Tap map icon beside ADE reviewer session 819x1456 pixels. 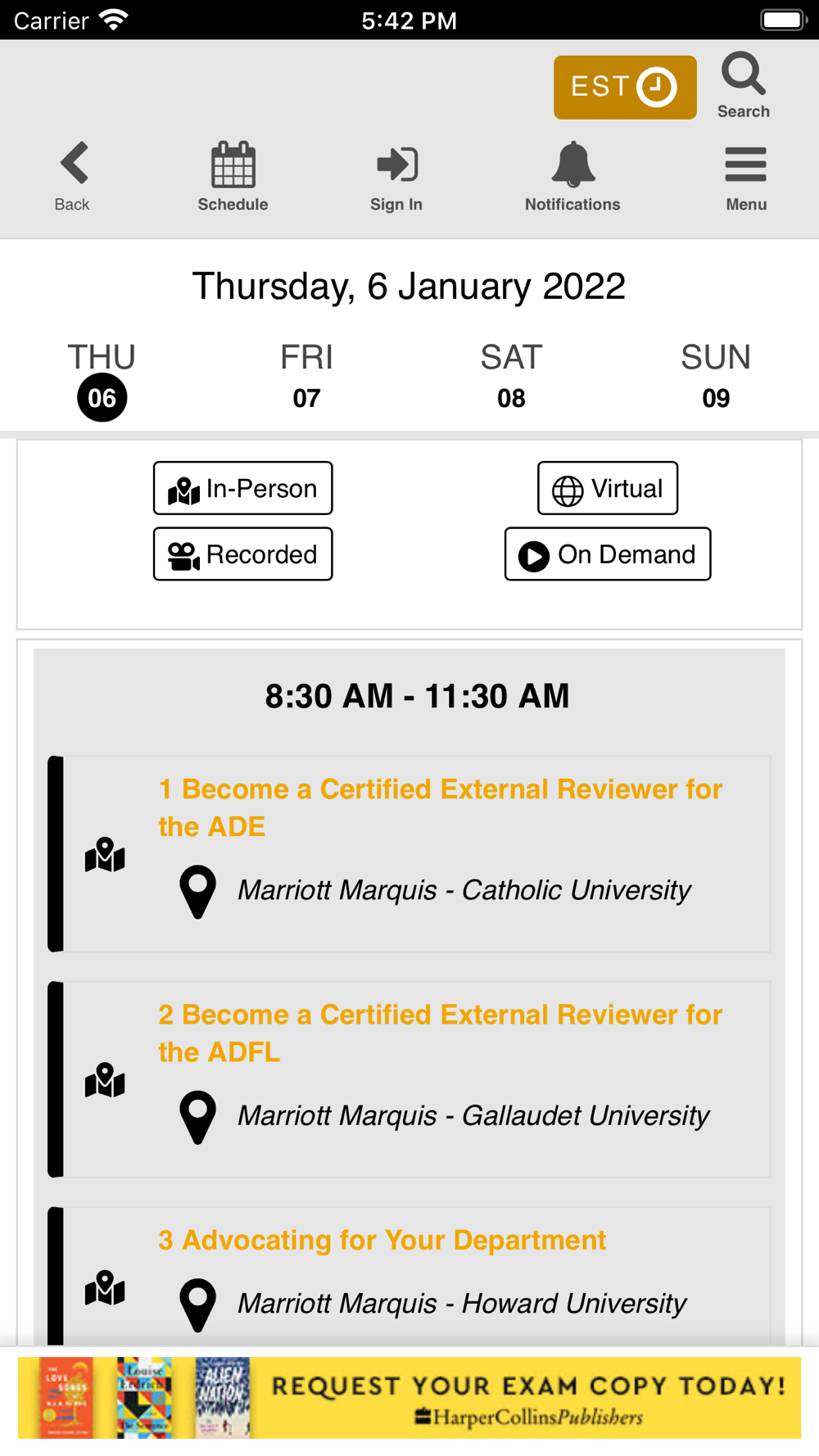pyautogui.click(x=105, y=856)
